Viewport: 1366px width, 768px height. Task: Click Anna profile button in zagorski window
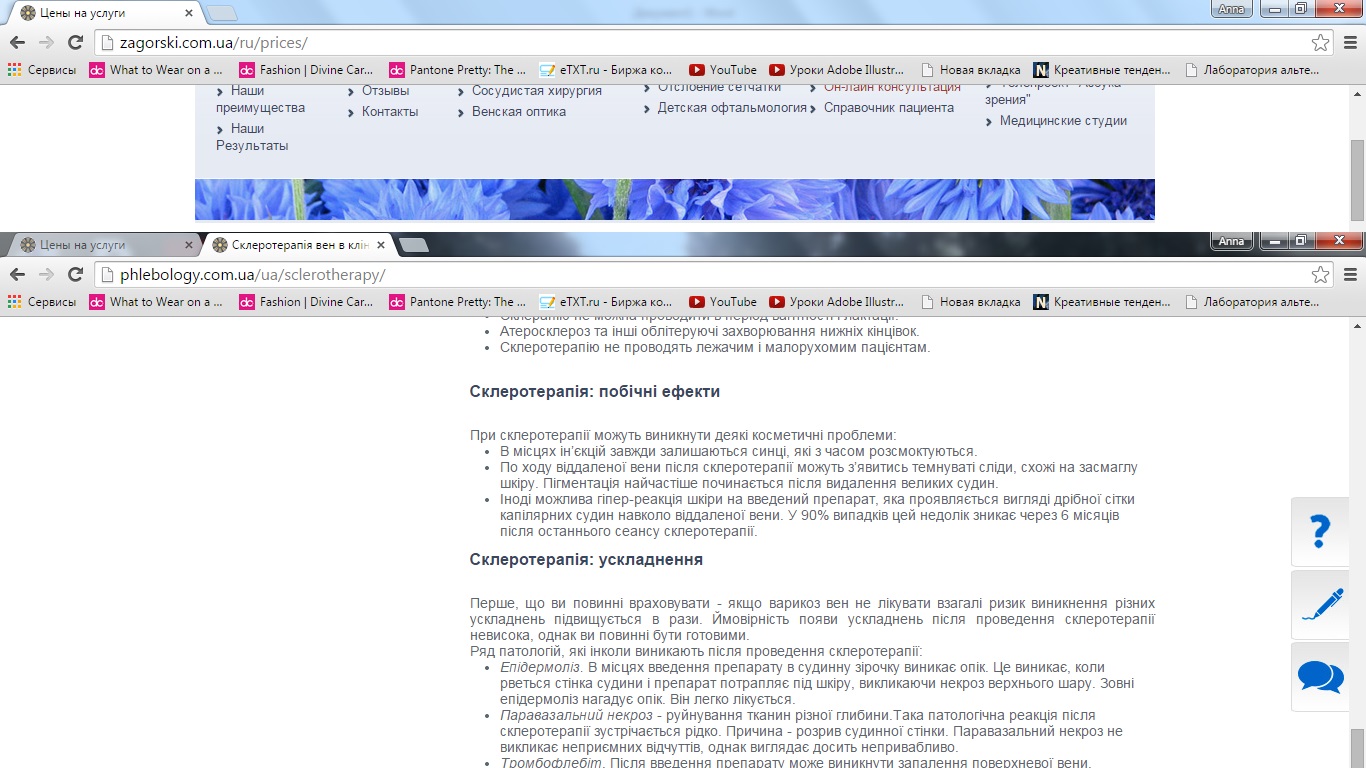click(1231, 9)
